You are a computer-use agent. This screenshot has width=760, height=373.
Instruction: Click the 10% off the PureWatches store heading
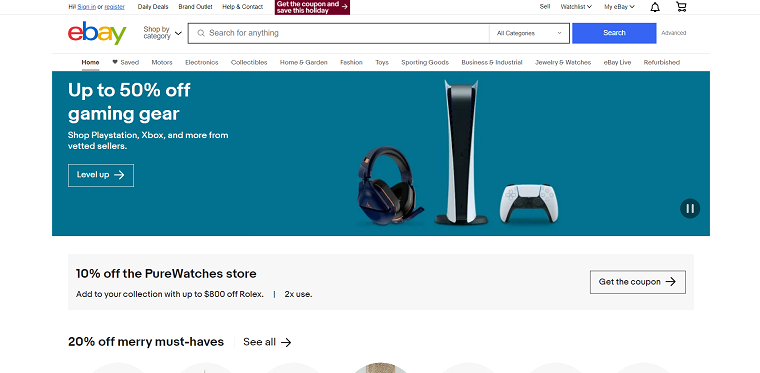click(166, 274)
